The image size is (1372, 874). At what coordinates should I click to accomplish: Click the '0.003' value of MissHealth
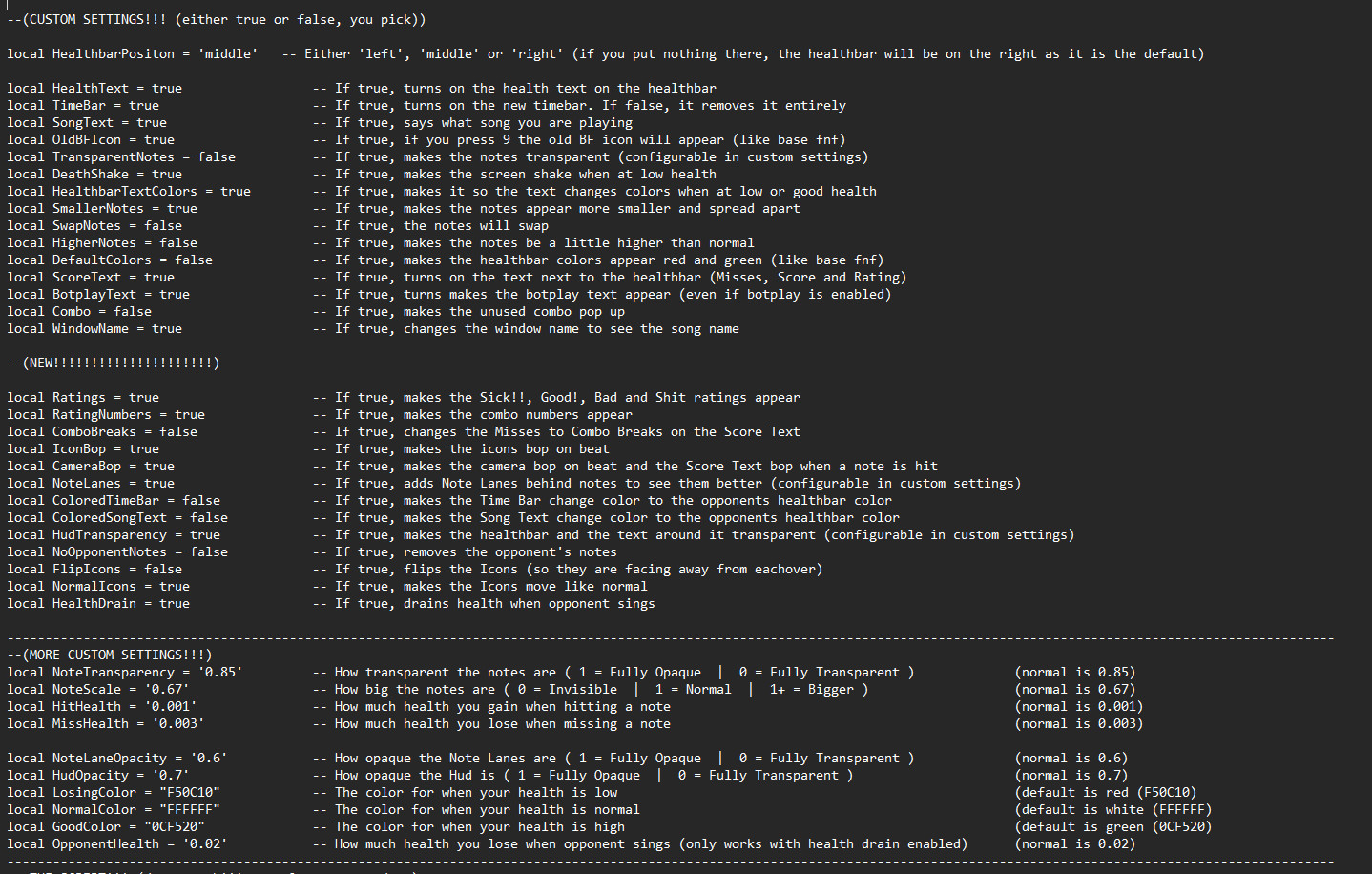tap(178, 724)
